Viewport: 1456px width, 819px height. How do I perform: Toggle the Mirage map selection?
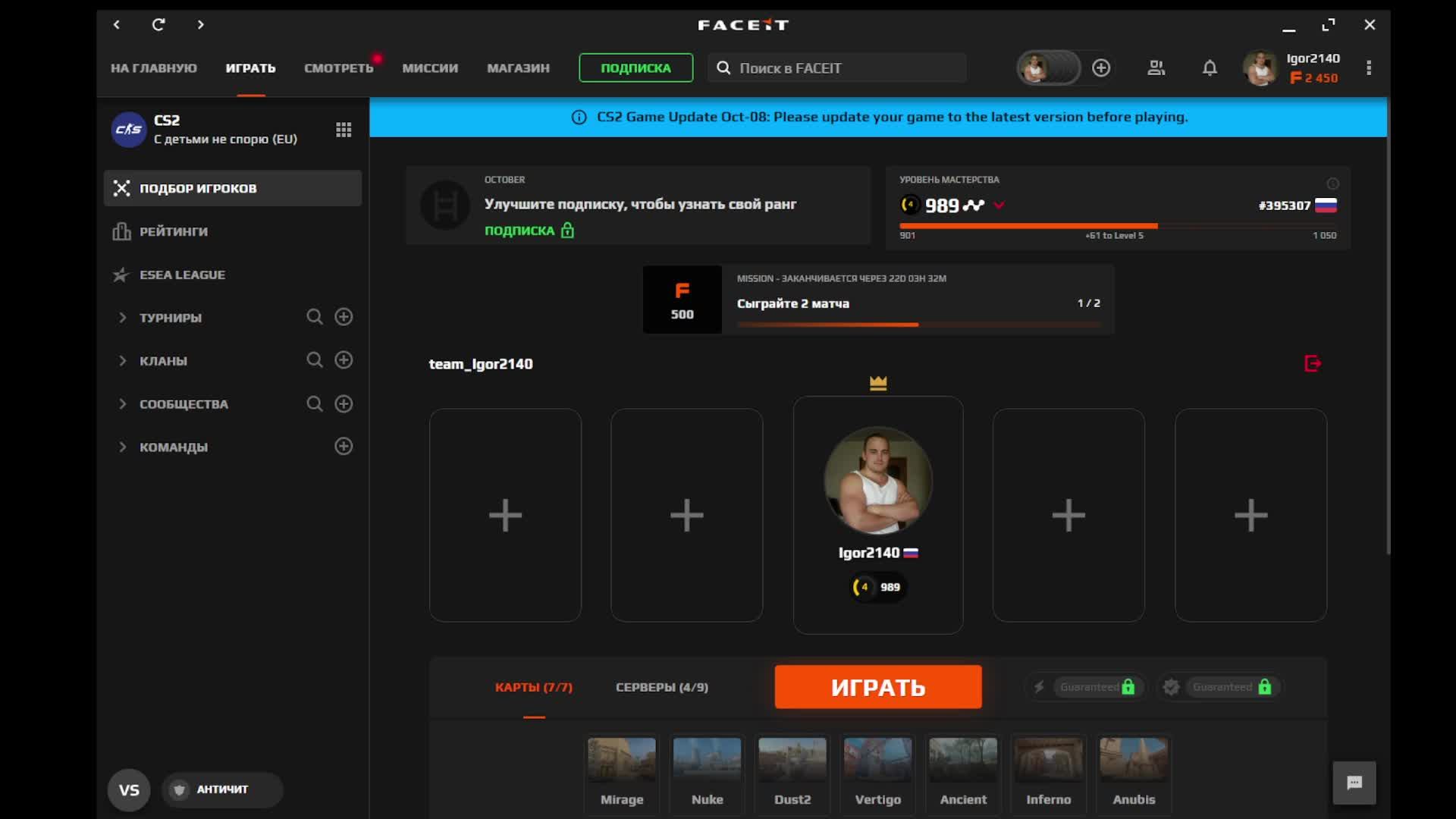622,772
